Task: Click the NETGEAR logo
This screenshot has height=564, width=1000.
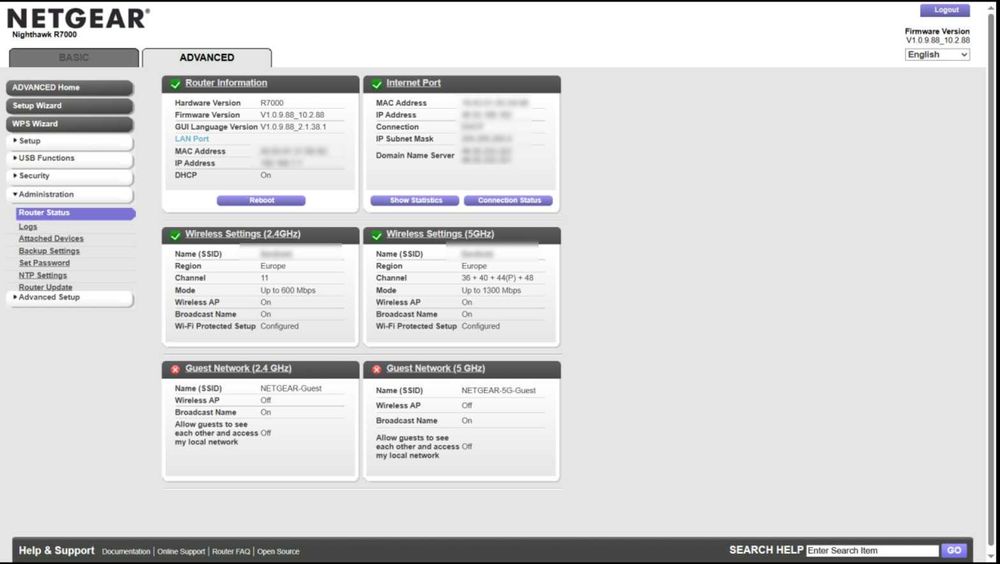Action: pyautogui.click(x=78, y=19)
